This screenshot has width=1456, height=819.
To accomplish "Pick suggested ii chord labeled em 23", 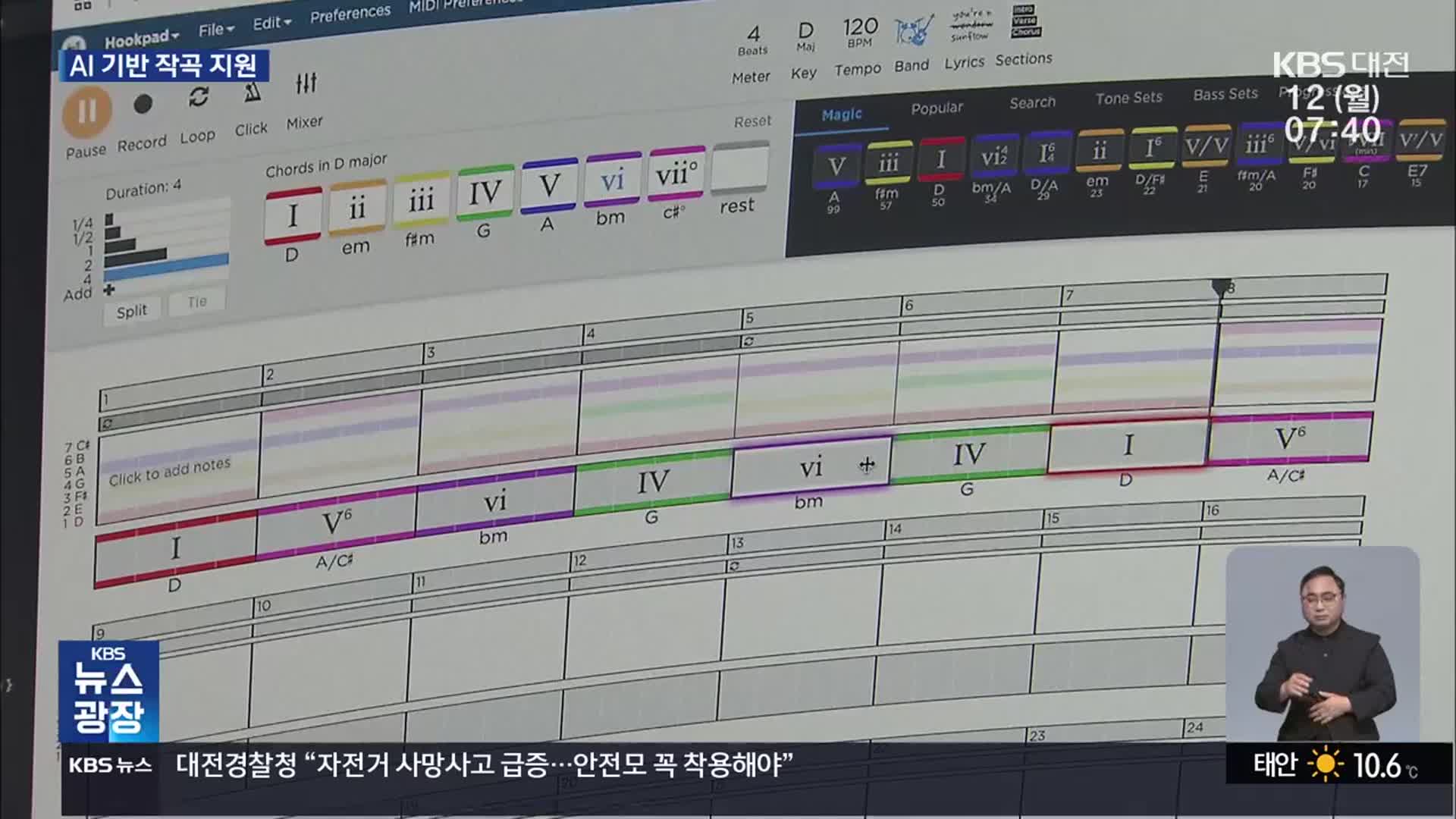I will (1100, 149).
